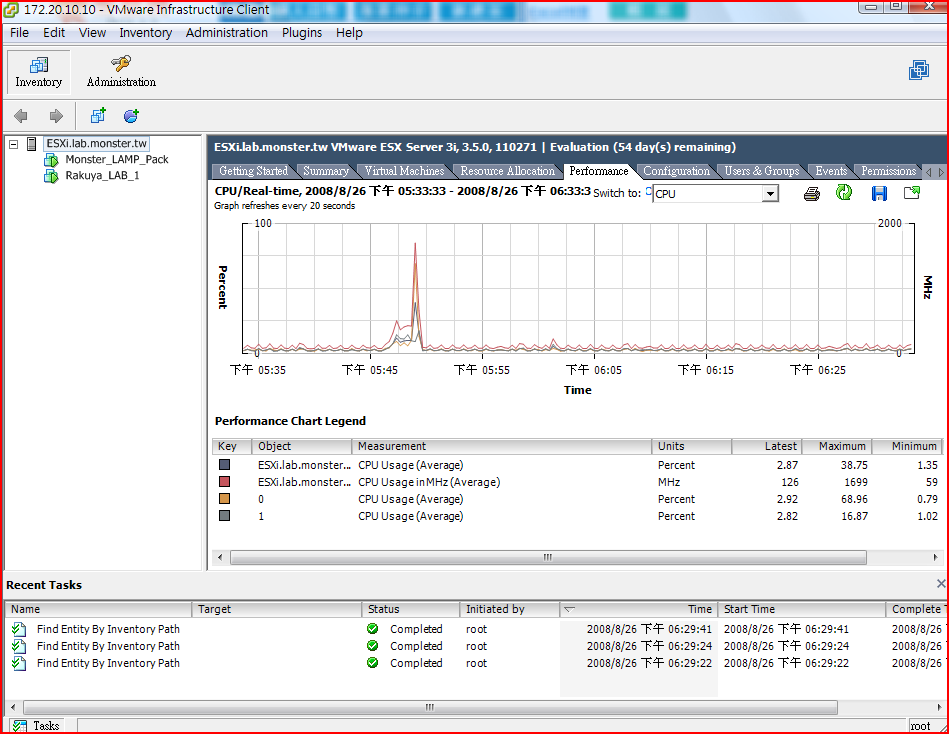Open the Inventory menu

(145, 33)
